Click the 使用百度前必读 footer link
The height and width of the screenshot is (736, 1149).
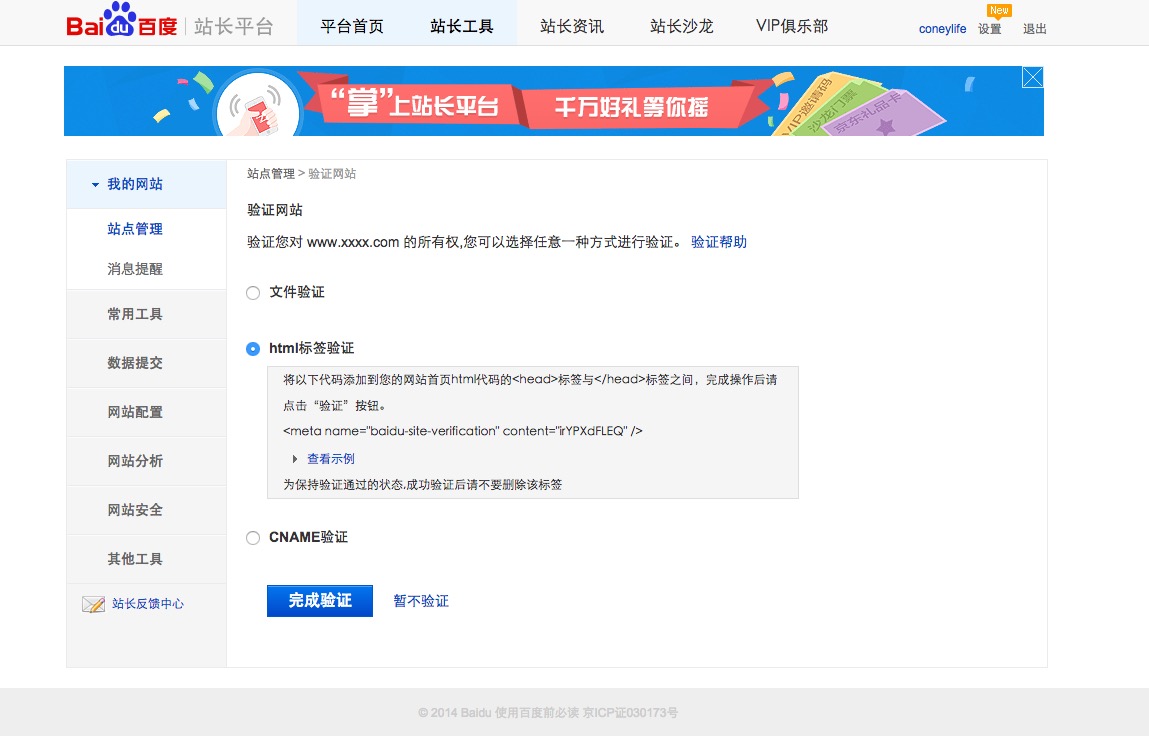click(537, 713)
